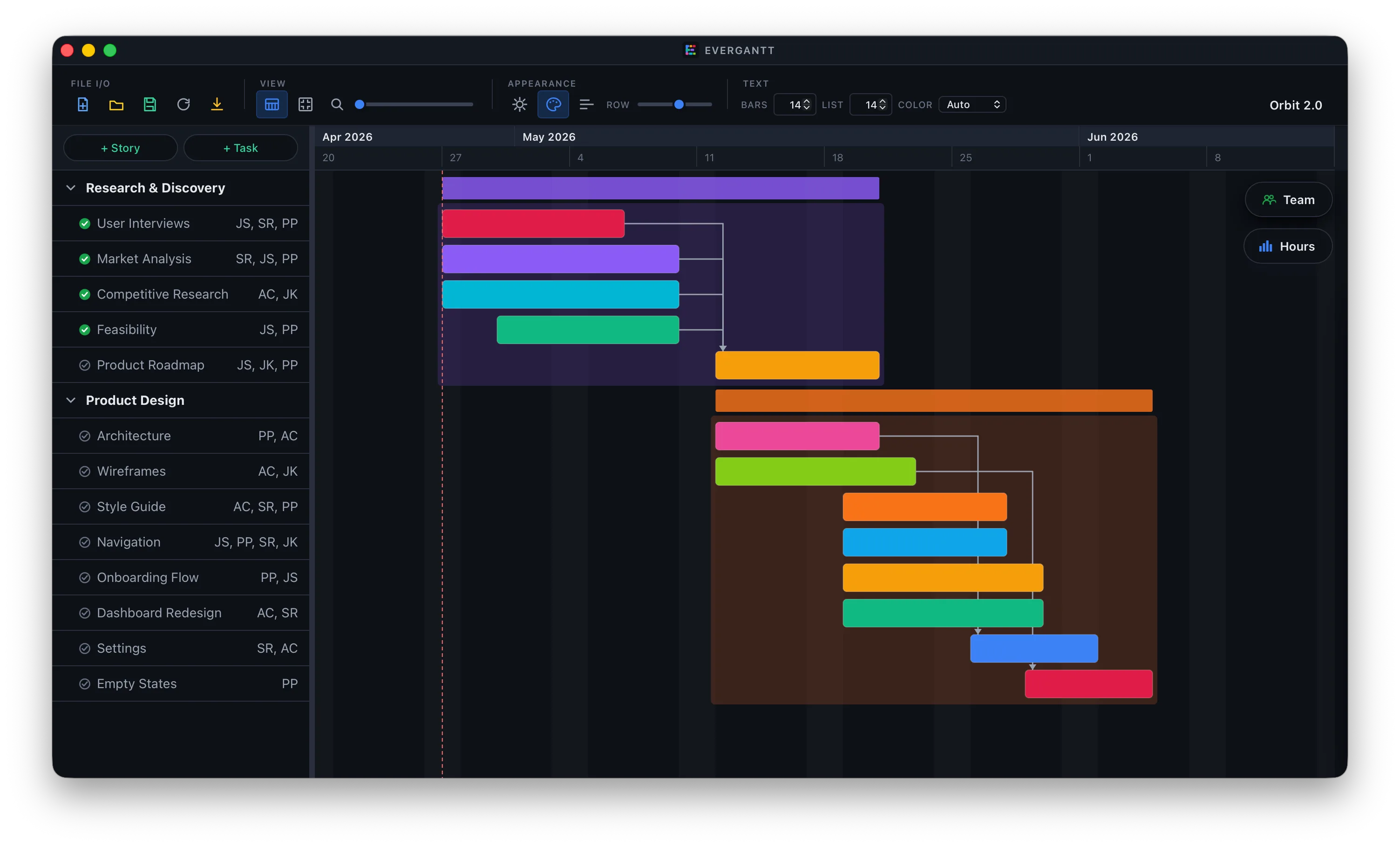Click the ROW height slider handle
Image resolution: width=1400 pixels, height=847 pixels.
(x=679, y=105)
